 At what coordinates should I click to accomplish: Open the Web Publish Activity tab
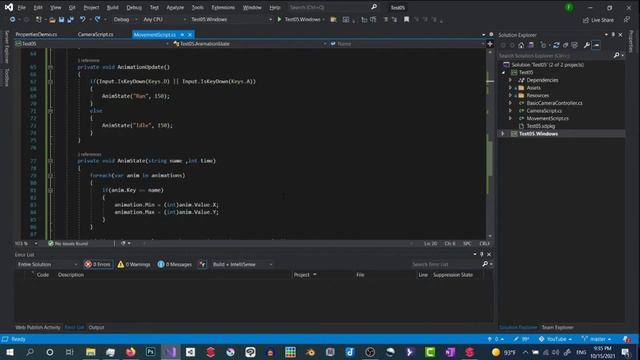click(38, 327)
